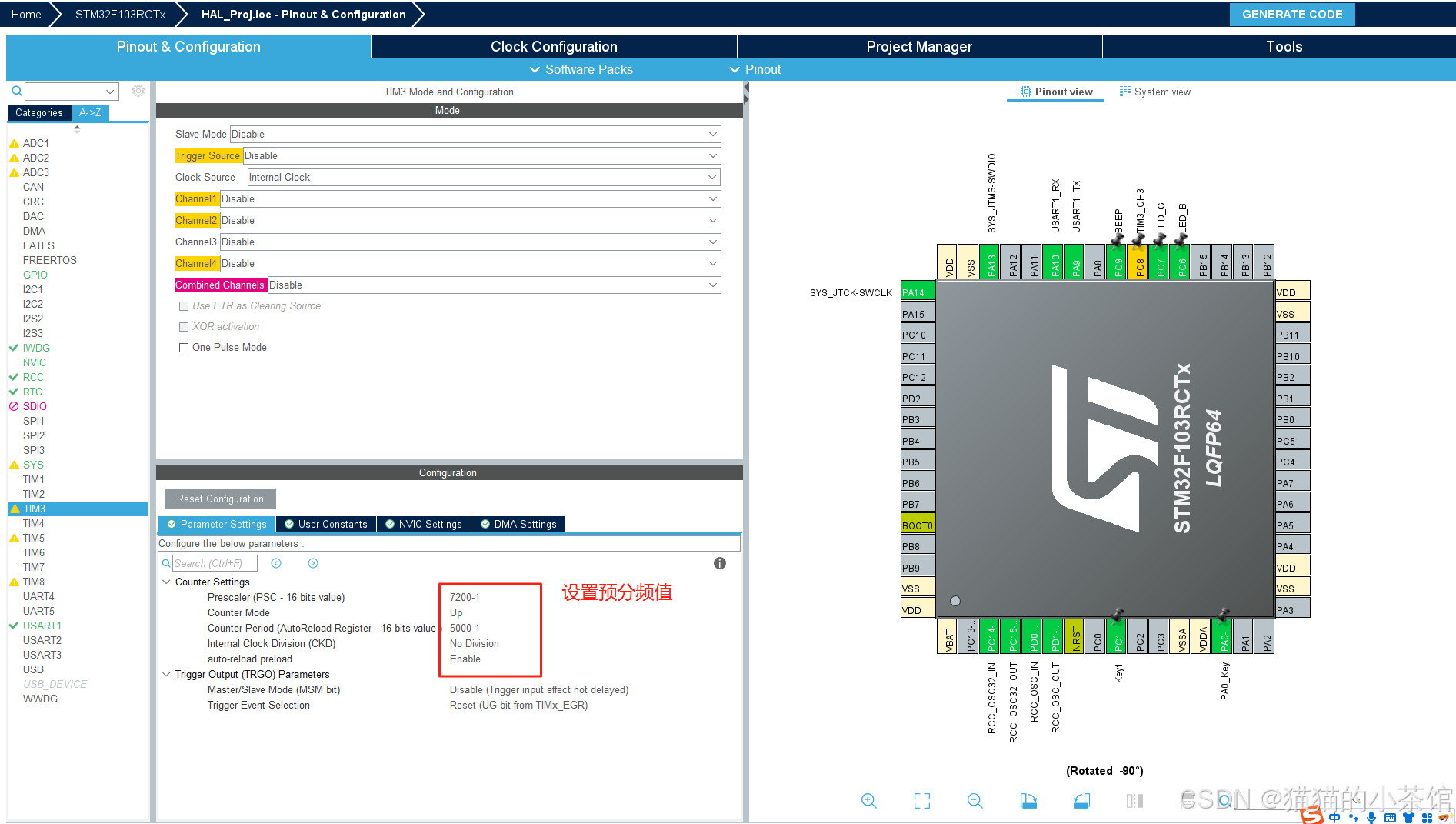Select pin PC8 on the chip
Image resolution: width=1456 pixels, height=824 pixels.
(1139, 262)
